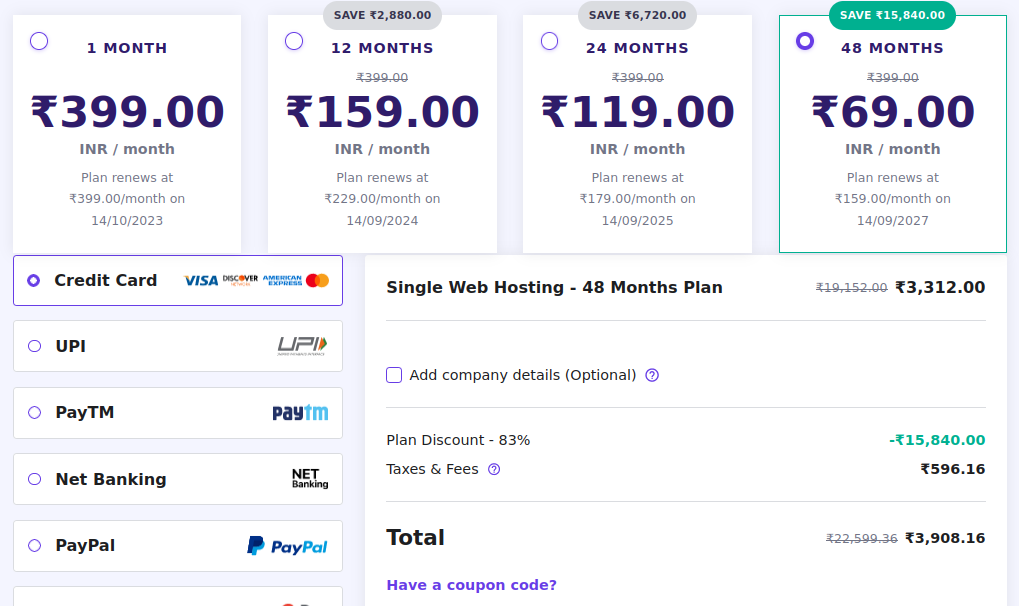Open the company details help icon
1019x606 pixels.
pos(652,375)
